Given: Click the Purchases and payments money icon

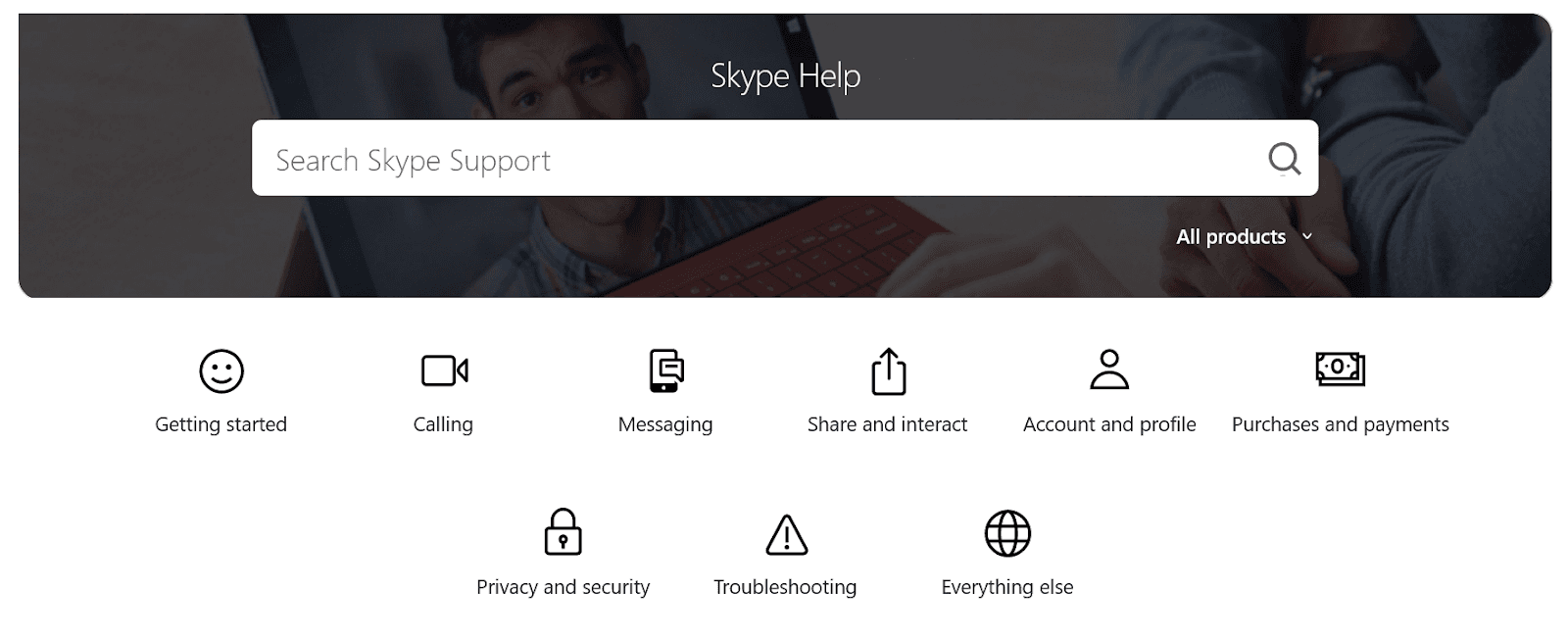Looking at the screenshot, I should click(1340, 369).
